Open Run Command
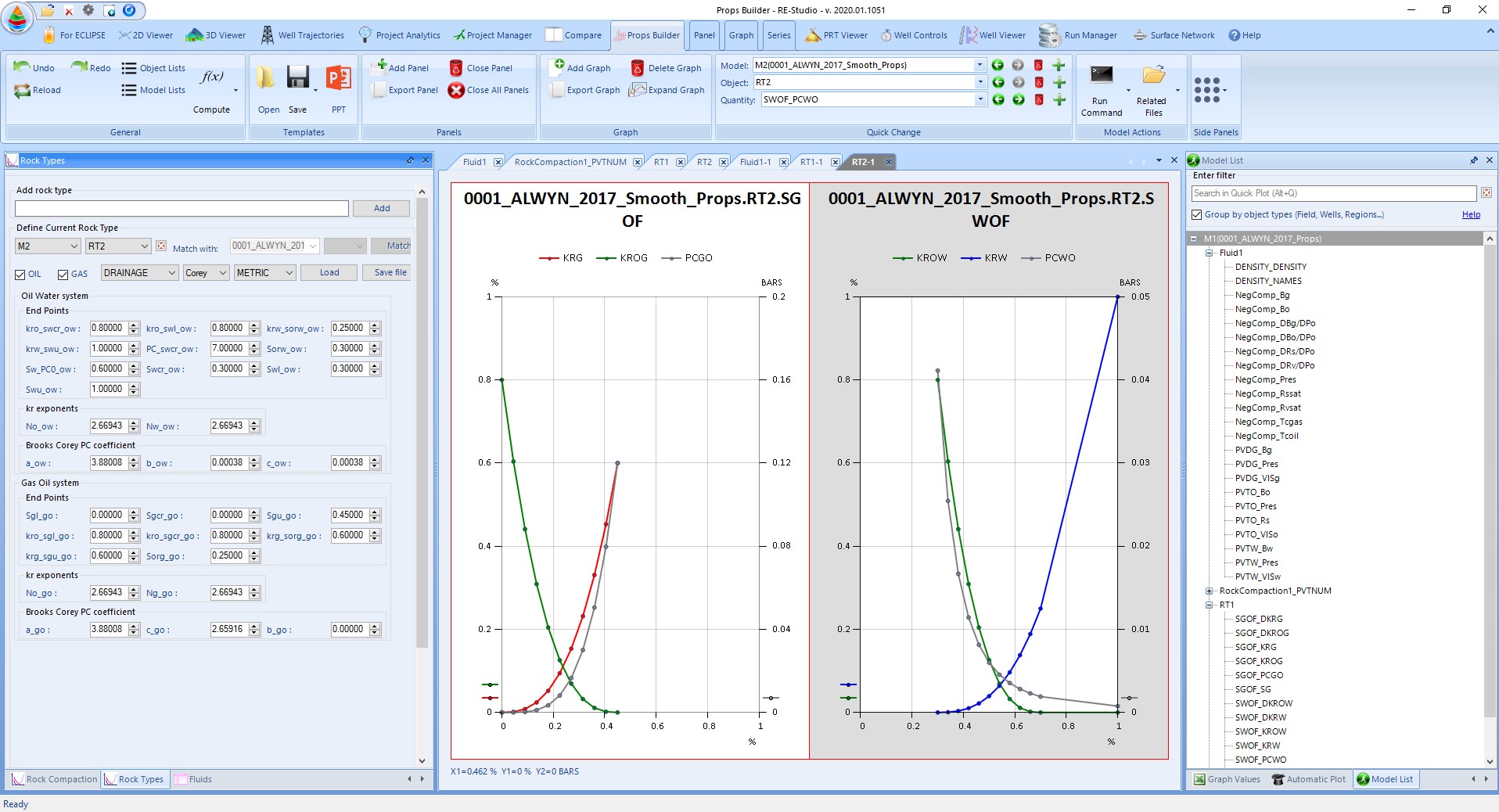 coord(1102,90)
